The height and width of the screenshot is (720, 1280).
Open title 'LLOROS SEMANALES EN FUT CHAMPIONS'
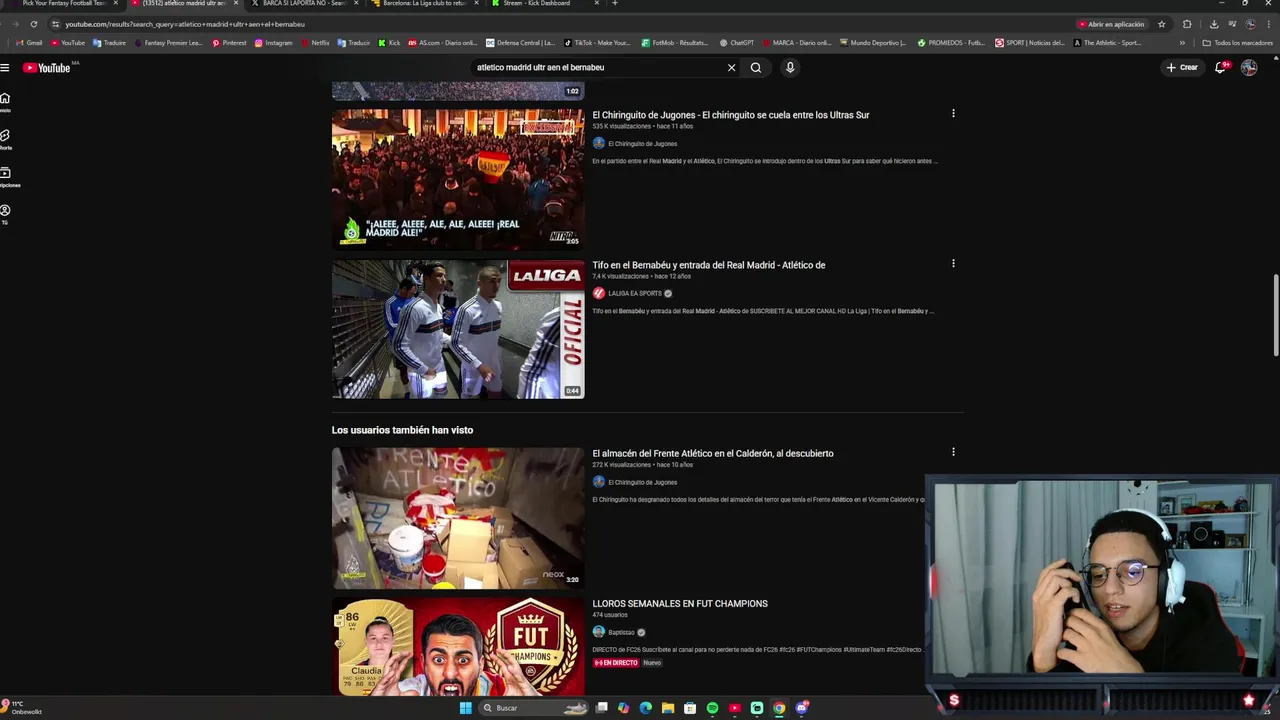click(x=680, y=604)
